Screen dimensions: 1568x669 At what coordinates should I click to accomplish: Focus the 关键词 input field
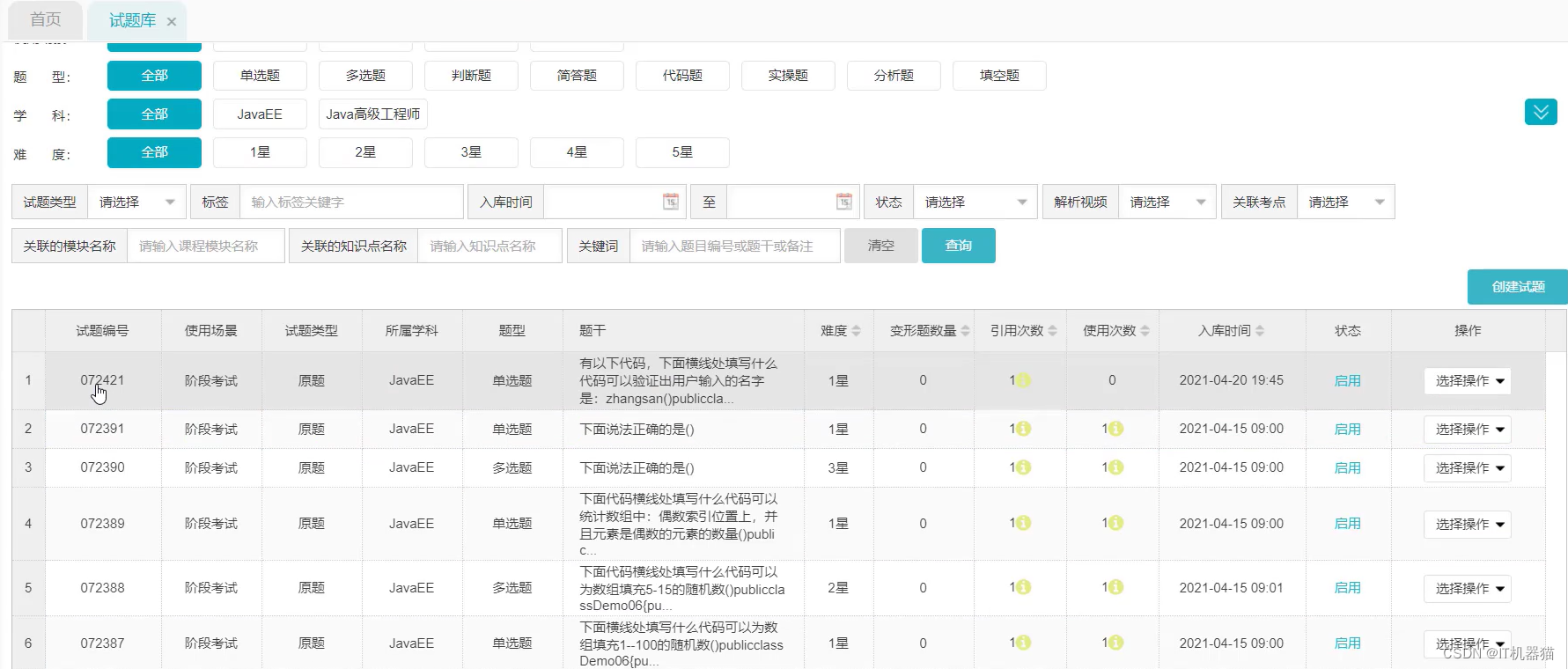tap(735, 246)
